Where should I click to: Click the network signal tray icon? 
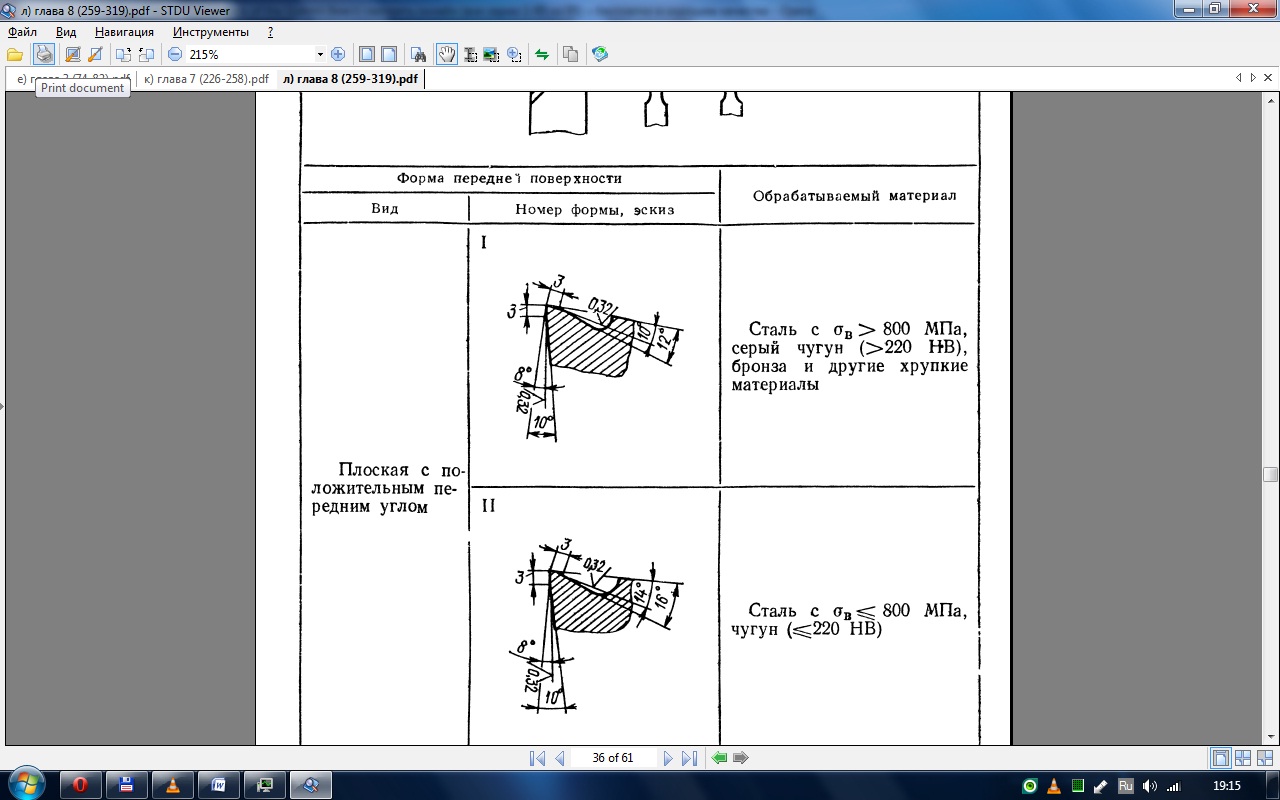coord(1173,786)
